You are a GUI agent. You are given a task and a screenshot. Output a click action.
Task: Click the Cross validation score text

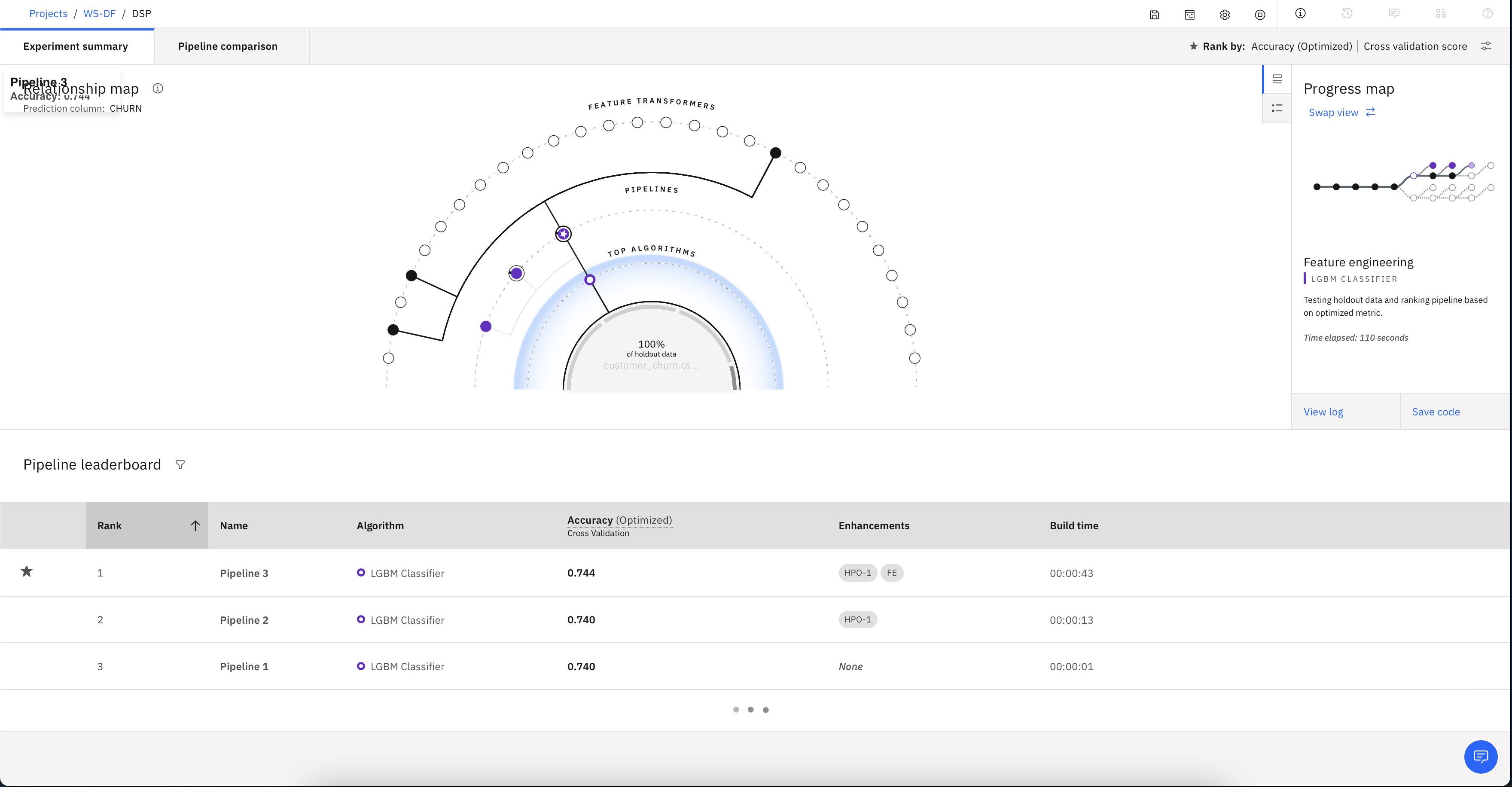click(x=1414, y=46)
